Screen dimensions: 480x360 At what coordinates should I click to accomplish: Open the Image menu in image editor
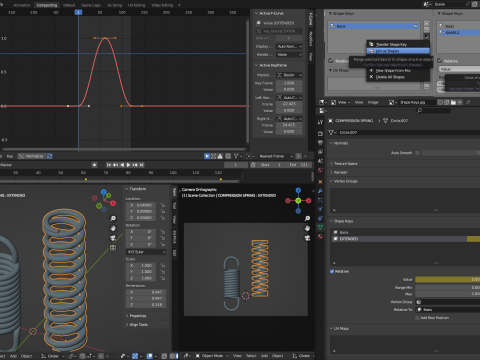click(373, 102)
